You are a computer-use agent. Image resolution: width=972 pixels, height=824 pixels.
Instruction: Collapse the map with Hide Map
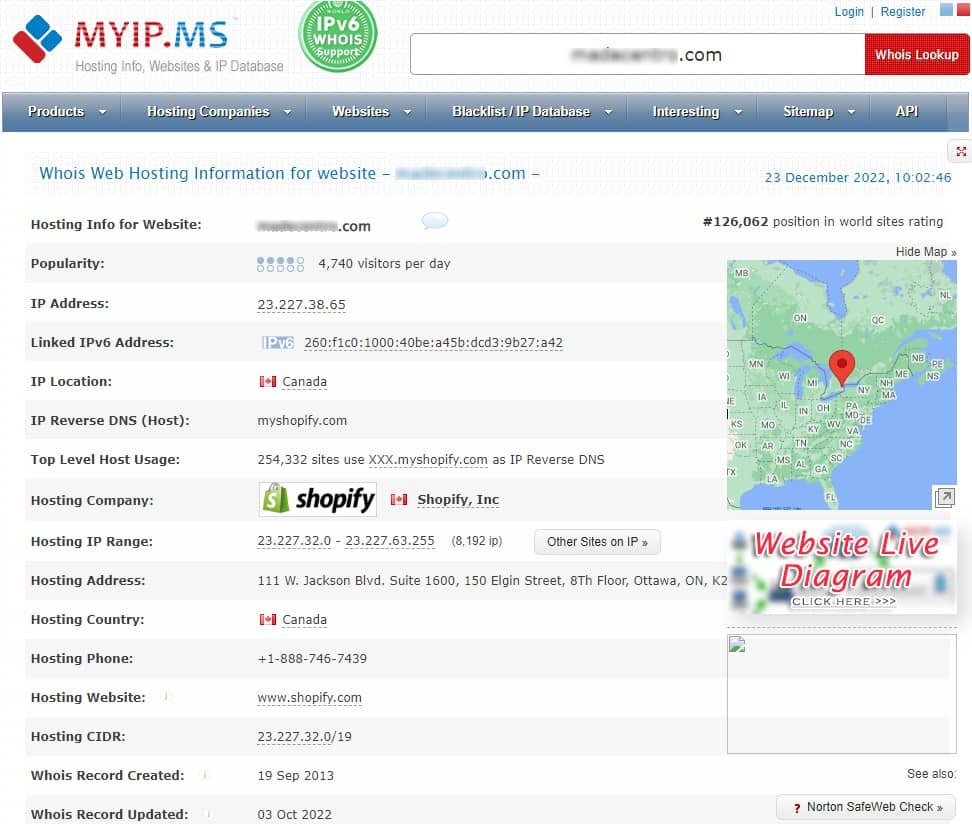(x=926, y=252)
